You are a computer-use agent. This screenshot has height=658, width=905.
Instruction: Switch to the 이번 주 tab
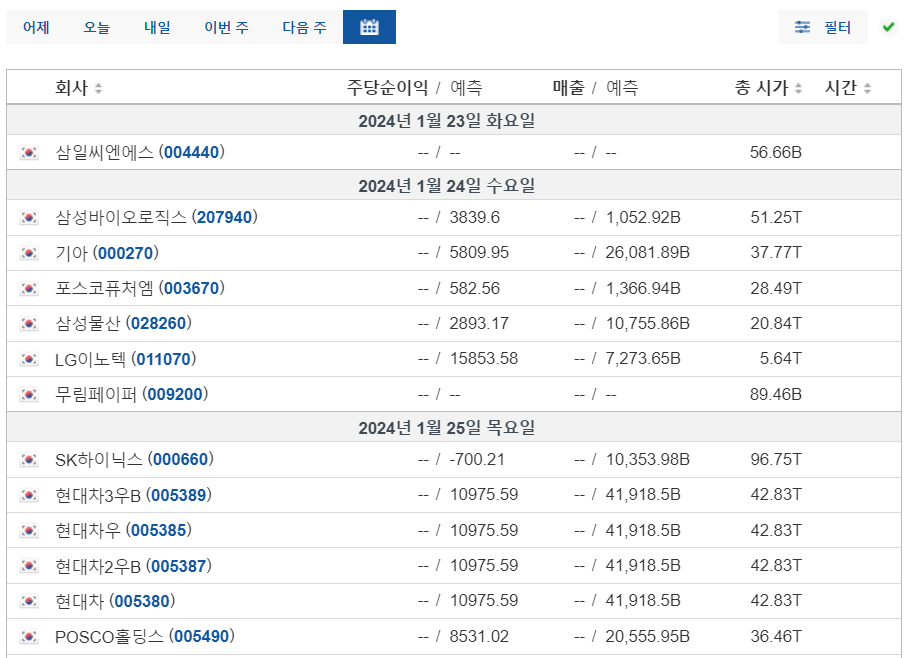tap(226, 27)
